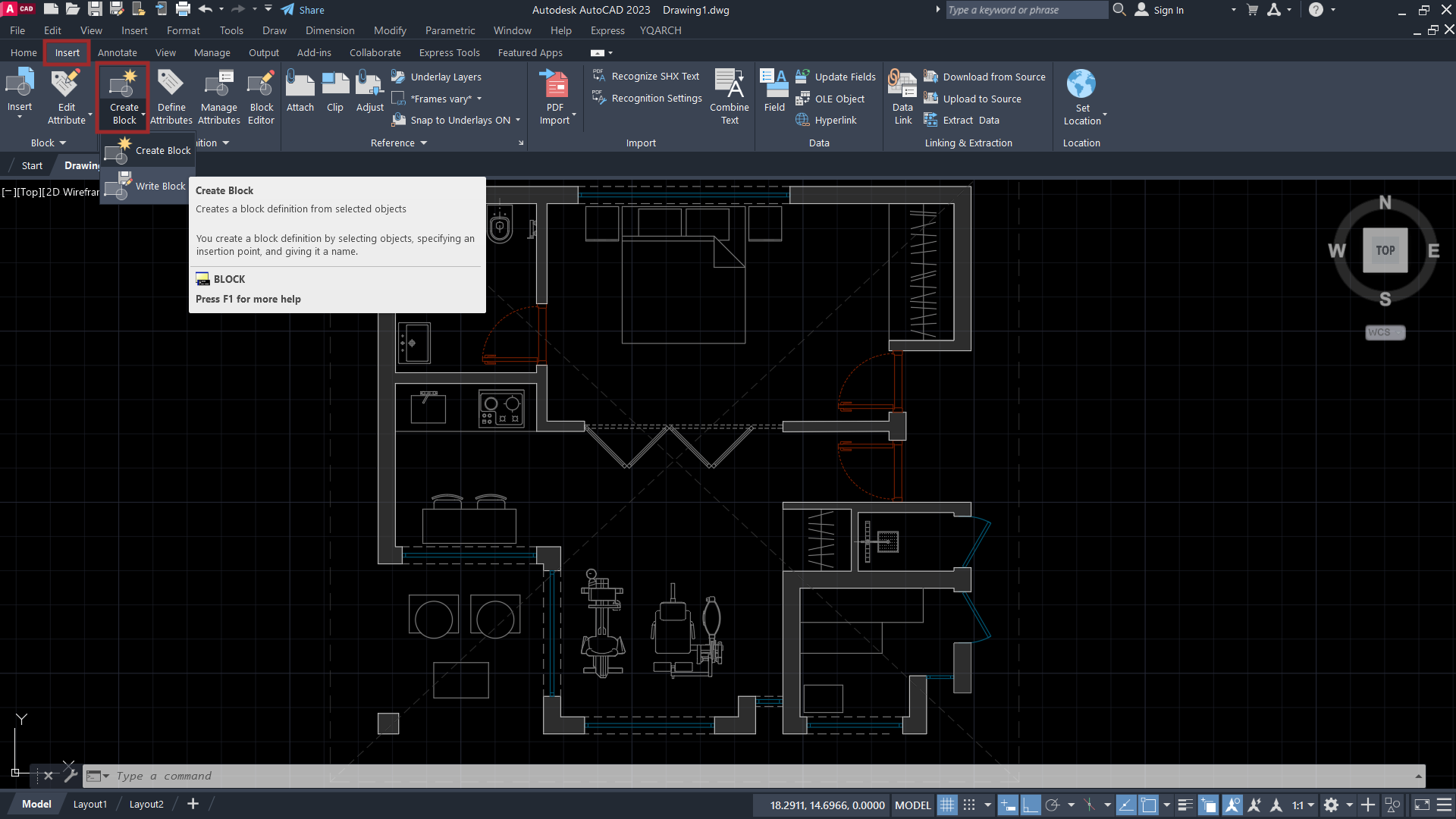Click the Undo arrow icon

206,9
